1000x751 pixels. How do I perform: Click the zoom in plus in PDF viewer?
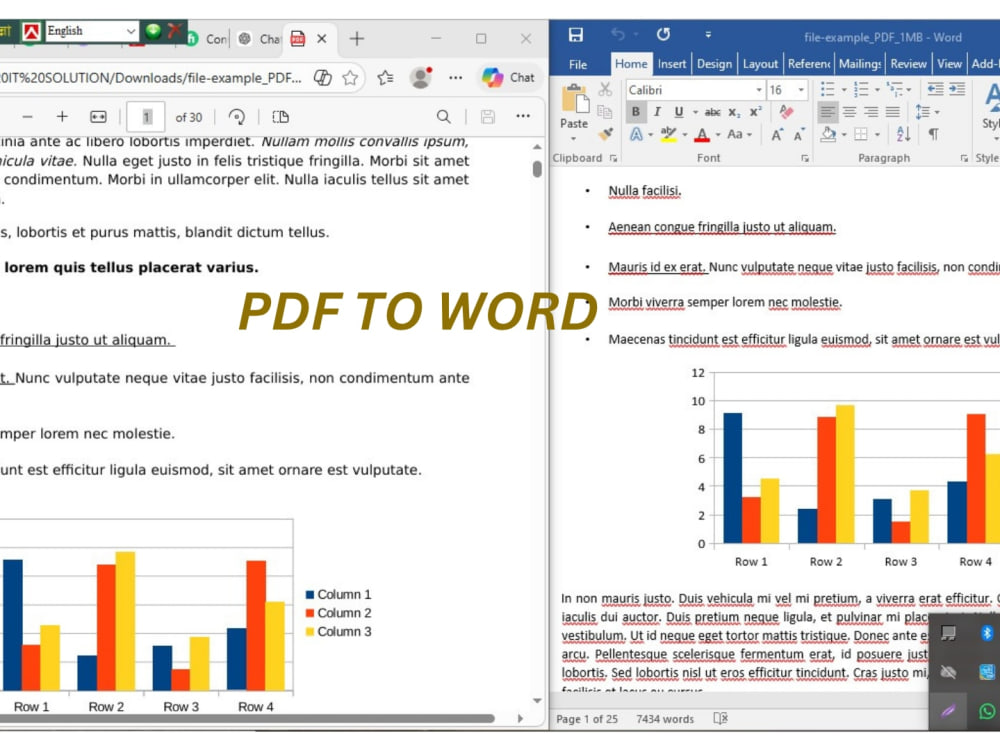(x=62, y=117)
